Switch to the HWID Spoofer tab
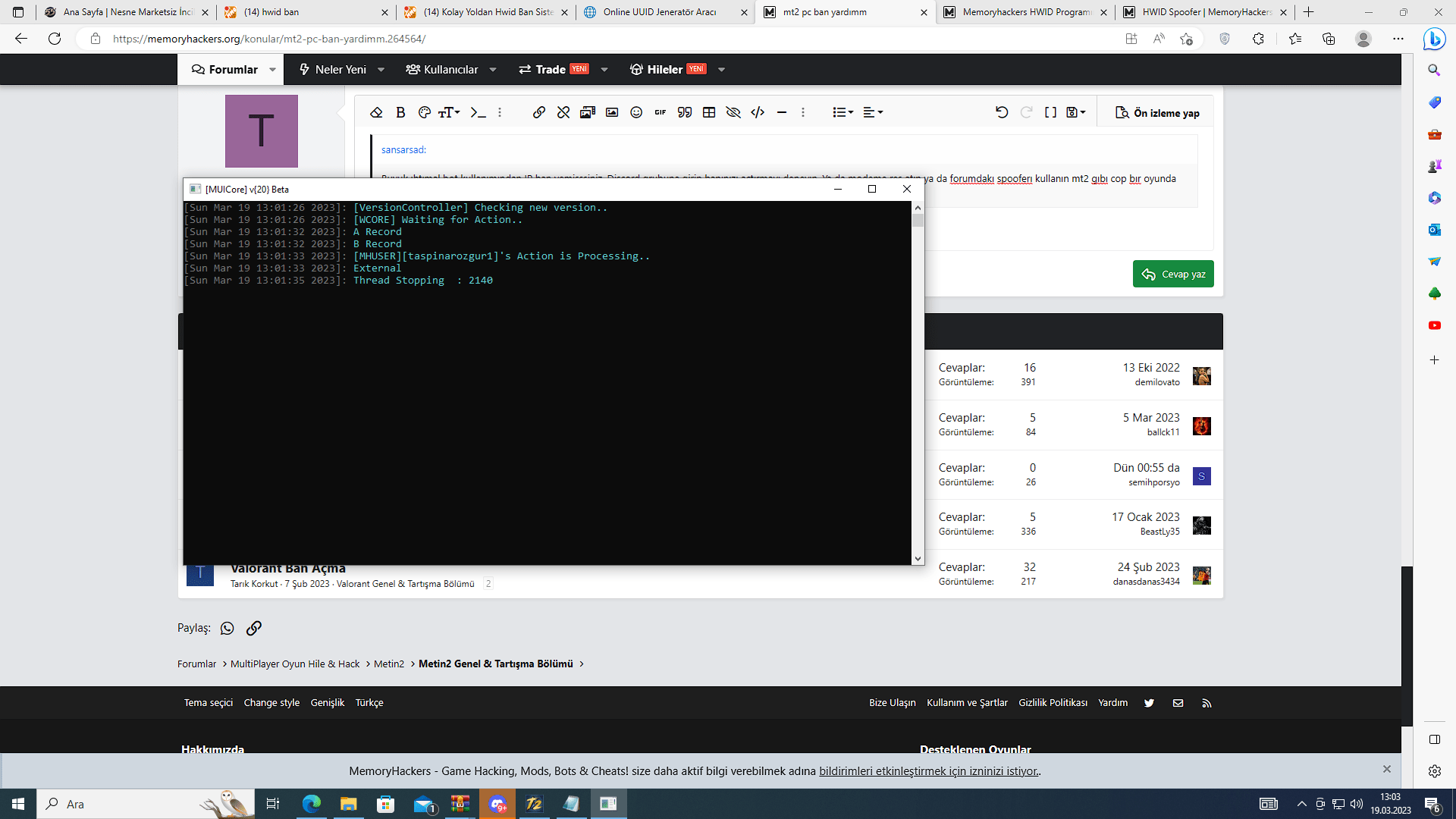Image resolution: width=1456 pixels, height=819 pixels. (1203, 12)
